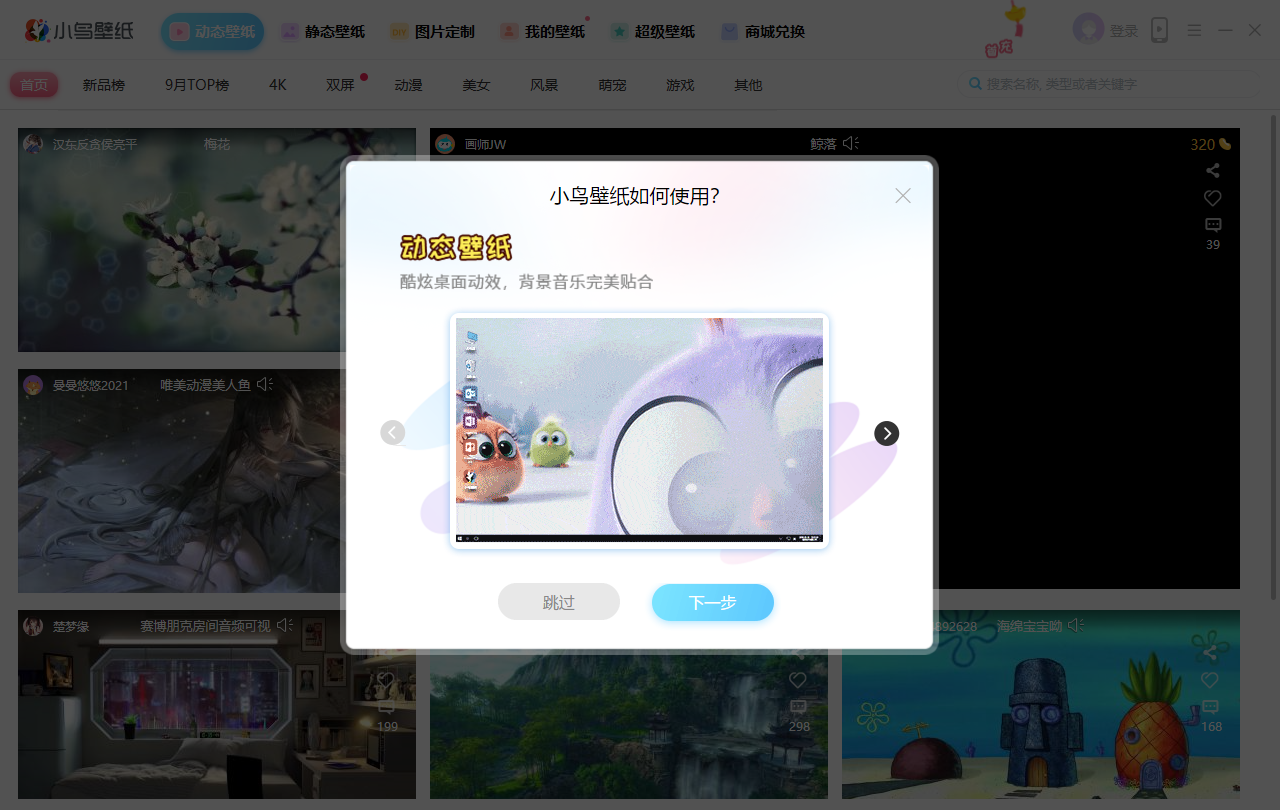Select the 动漫 category
This screenshot has width=1280, height=810.
tap(408, 85)
